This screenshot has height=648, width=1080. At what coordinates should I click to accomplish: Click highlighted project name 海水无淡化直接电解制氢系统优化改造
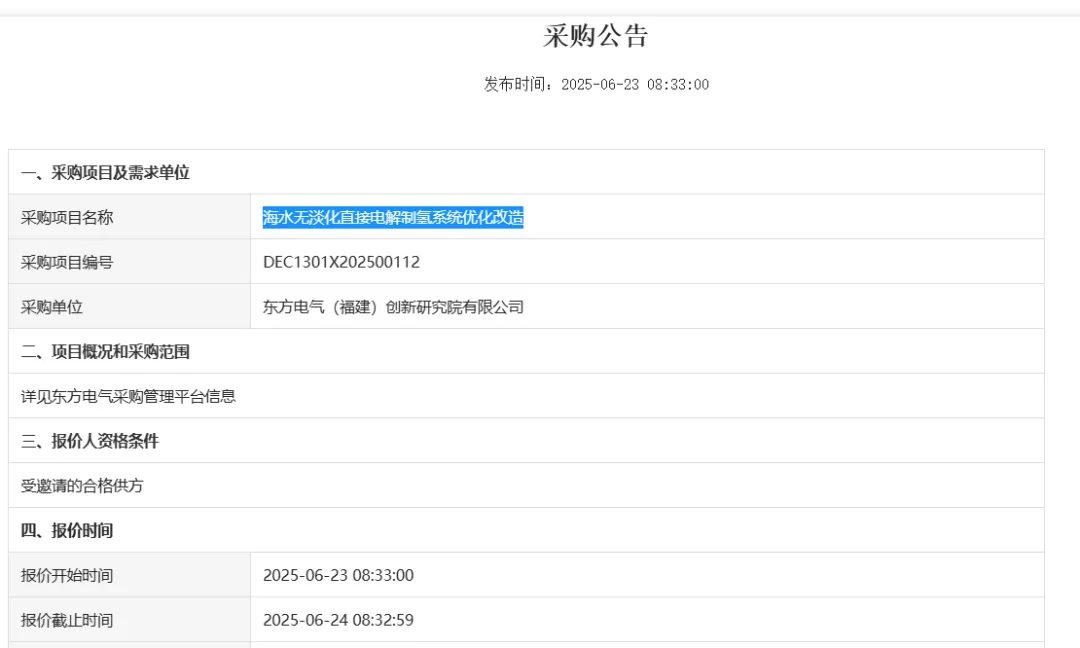[393, 218]
